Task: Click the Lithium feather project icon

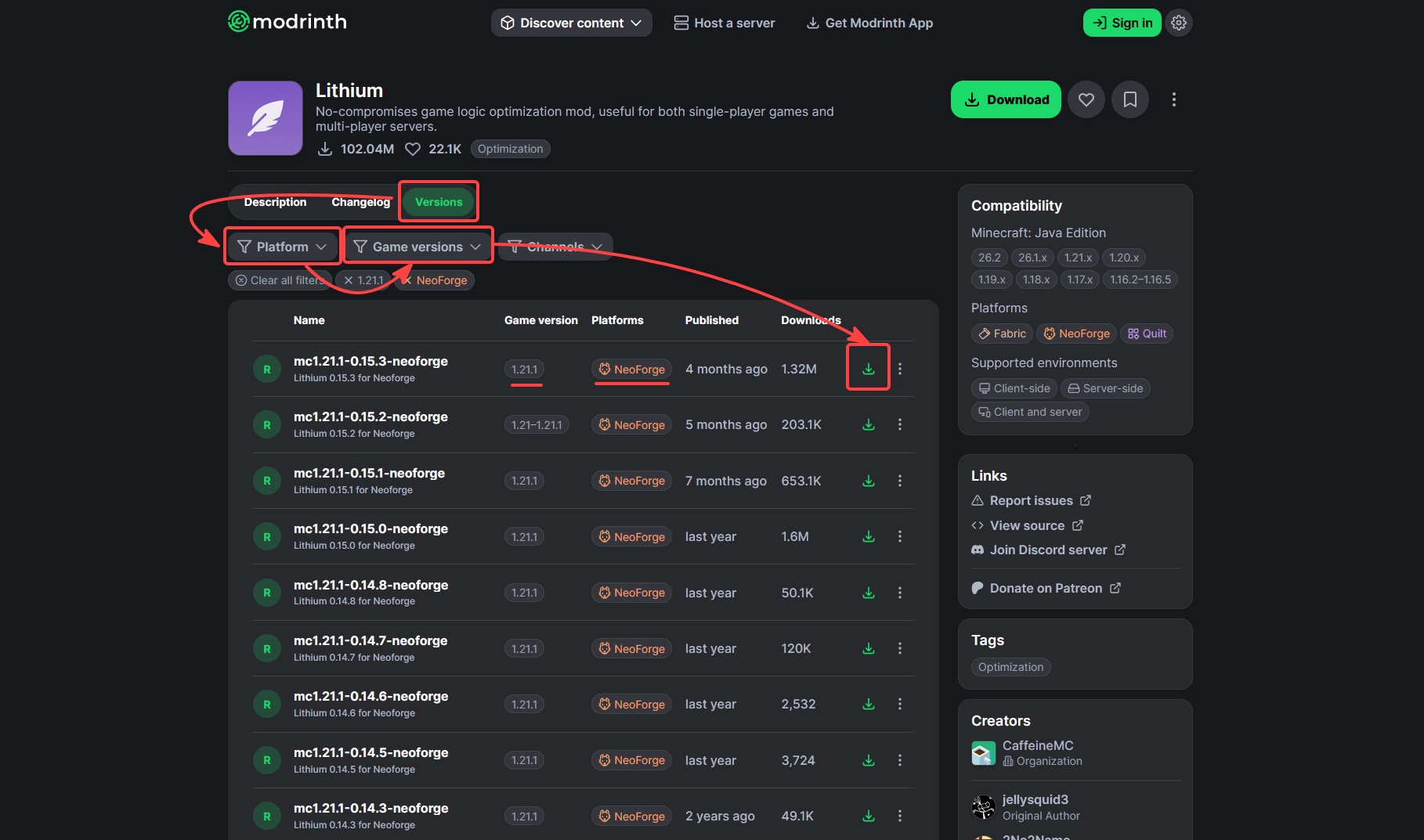Action: click(x=266, y=118)
